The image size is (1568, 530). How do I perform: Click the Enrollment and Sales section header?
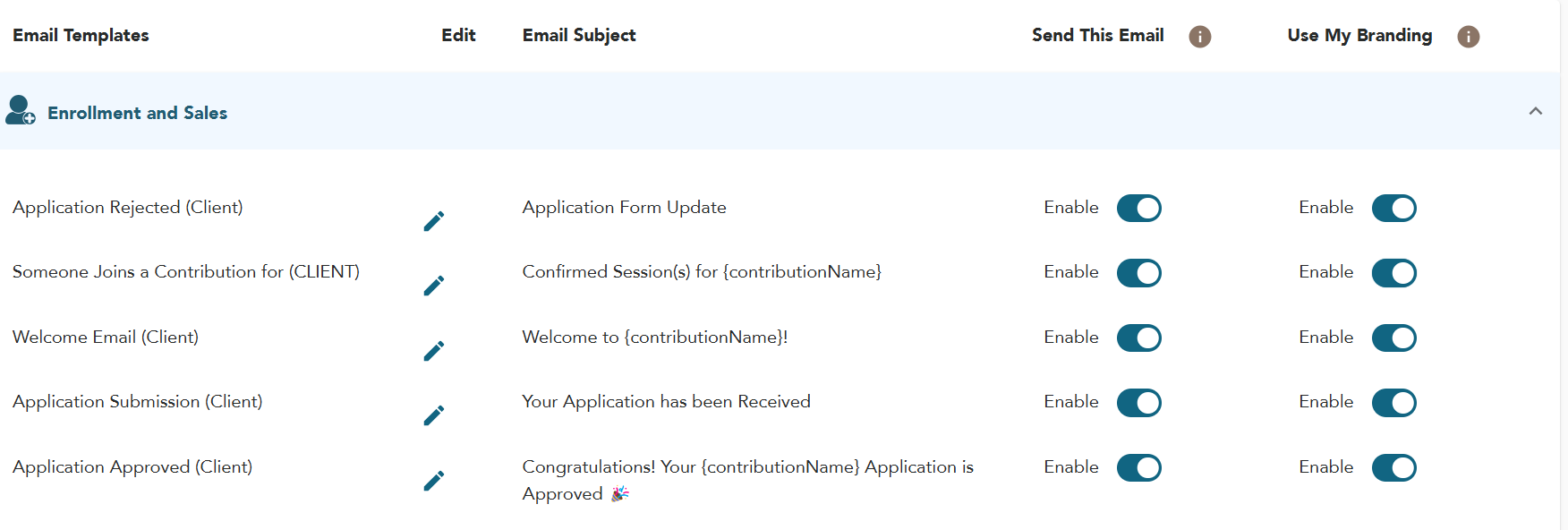click(138, 113)
